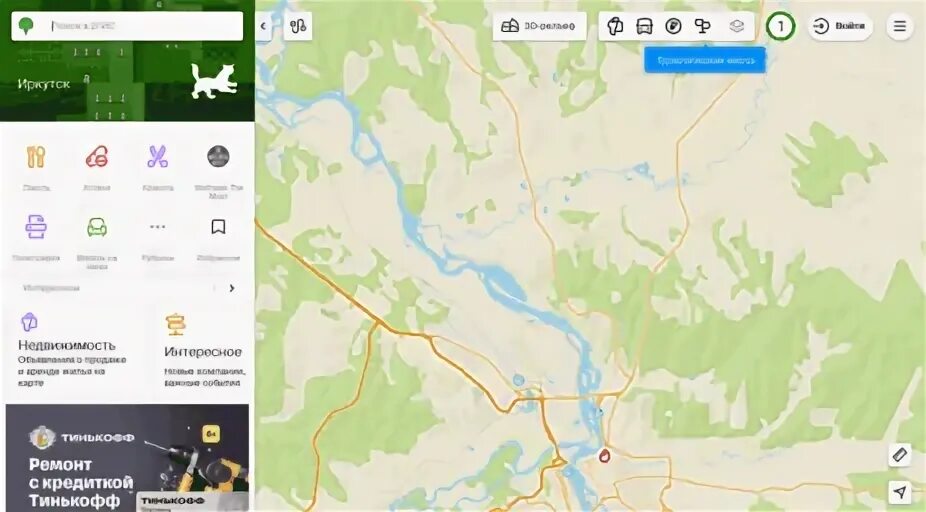Select the pharmacy pills category icon
Viewport: 926px width, 512px height.
click(x=97, y=157)
